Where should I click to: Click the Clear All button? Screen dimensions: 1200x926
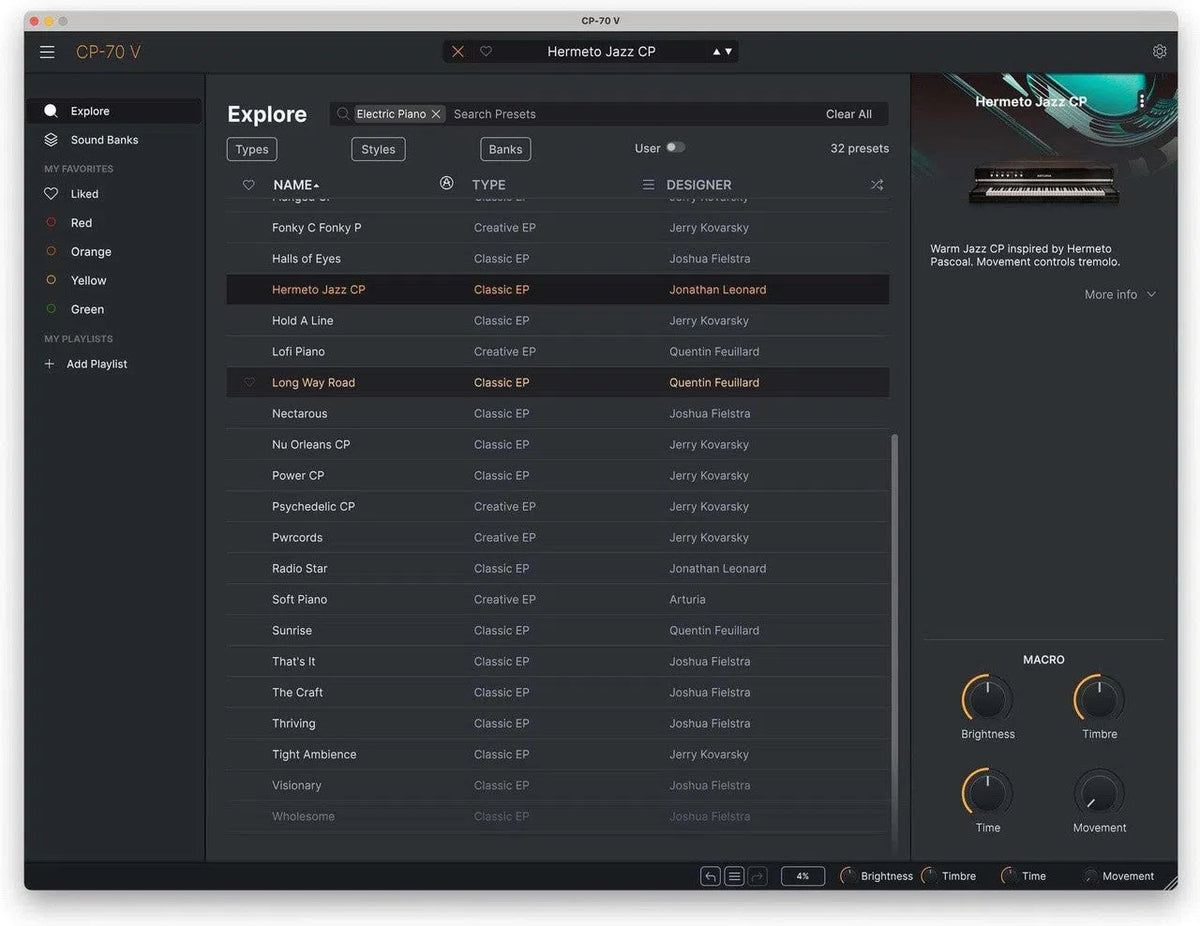[848, 114]
